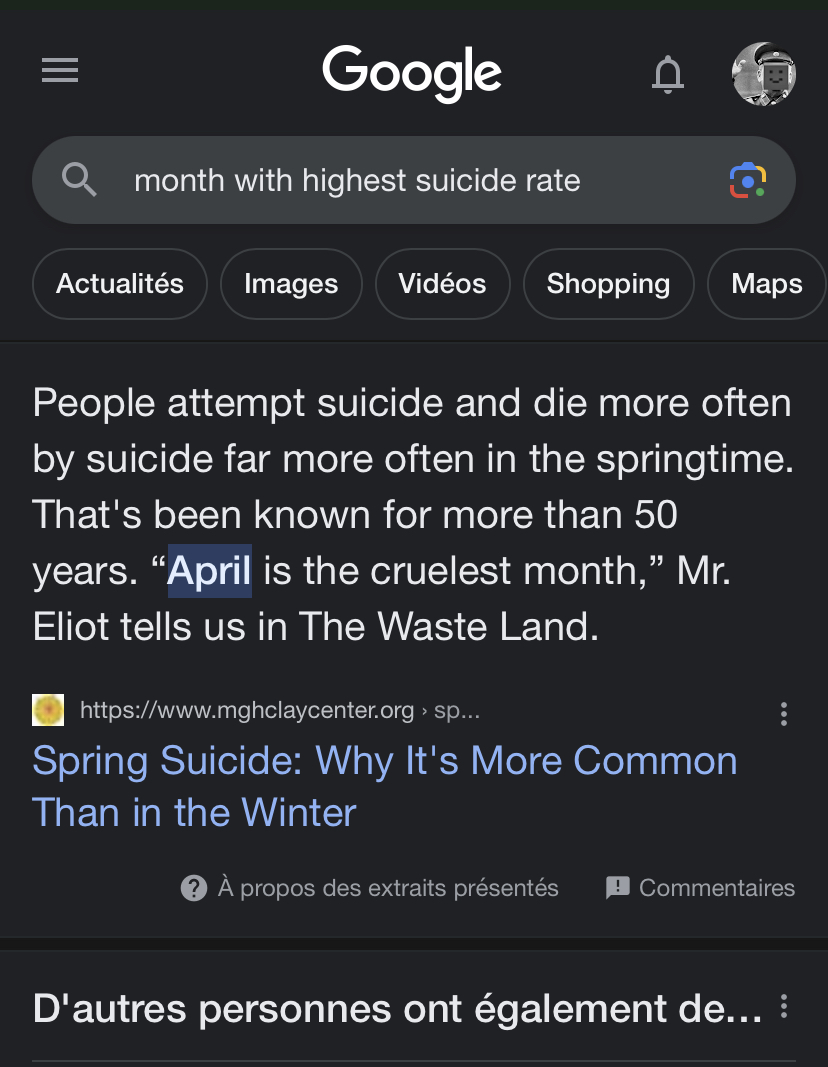Screen dimensions: 828x1067
Task: Open the account profile picture
Action: pyautogui.click(x=763, y=73)
